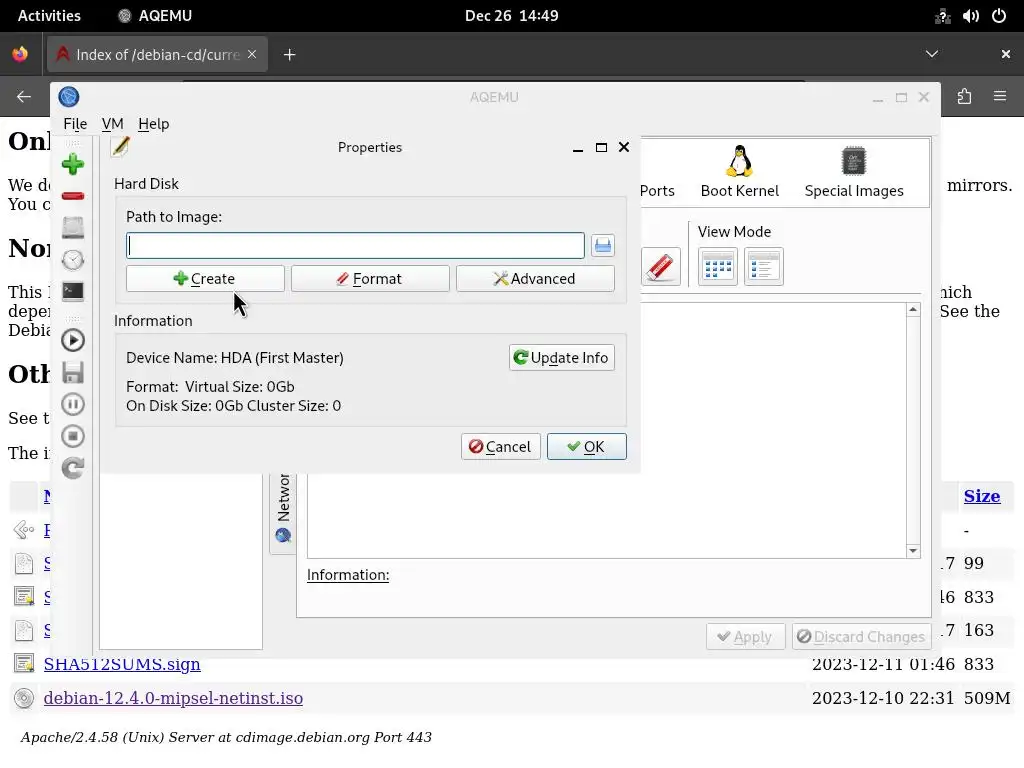Open the SHA512SUMS.sign link
Image resolution: width=1024 pixels, height=768 pixels.
[122, 664]
